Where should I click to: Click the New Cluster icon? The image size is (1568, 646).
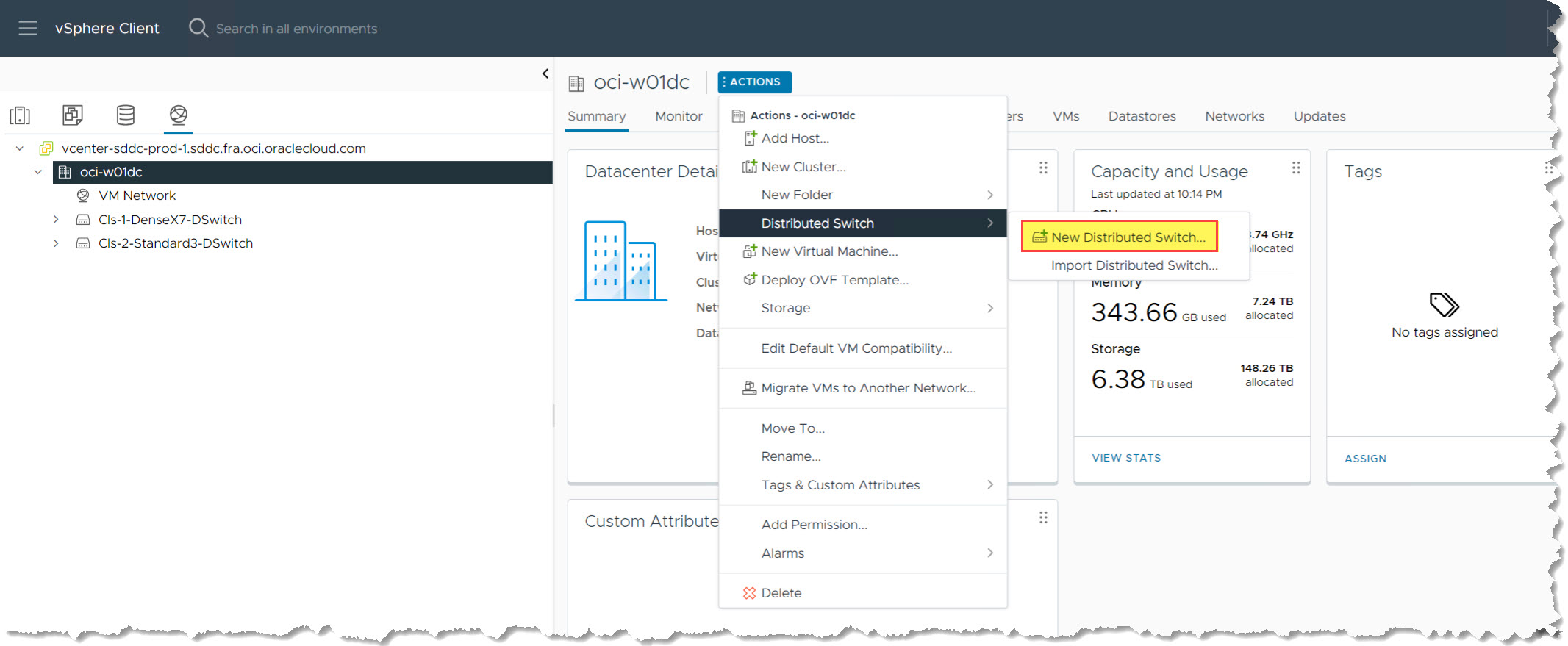click(x=749, y=167)
